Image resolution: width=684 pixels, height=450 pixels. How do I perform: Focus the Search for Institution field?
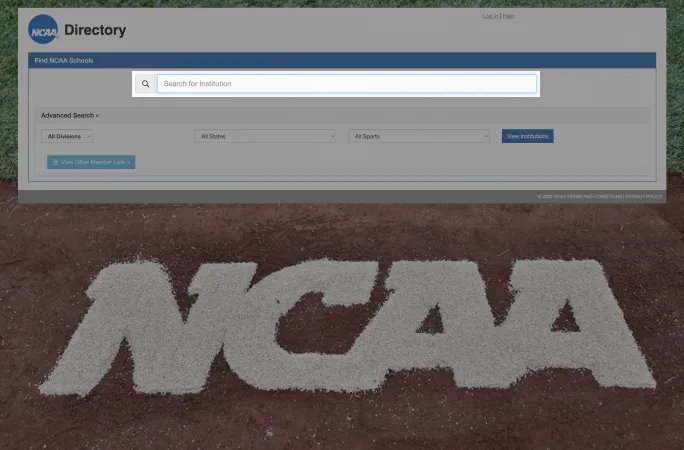pos(347,84)
